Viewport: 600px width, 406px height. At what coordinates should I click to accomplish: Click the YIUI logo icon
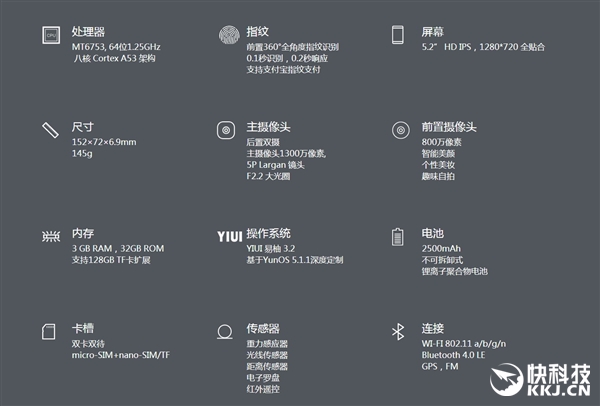[x=230, y=236]
